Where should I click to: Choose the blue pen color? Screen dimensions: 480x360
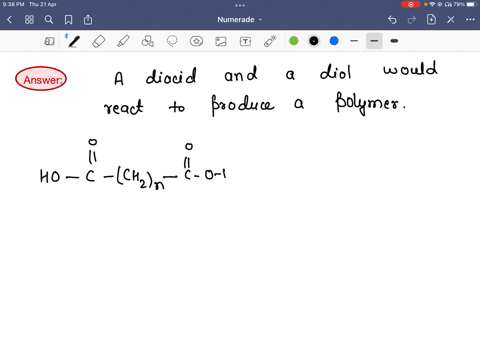point(334,41)
